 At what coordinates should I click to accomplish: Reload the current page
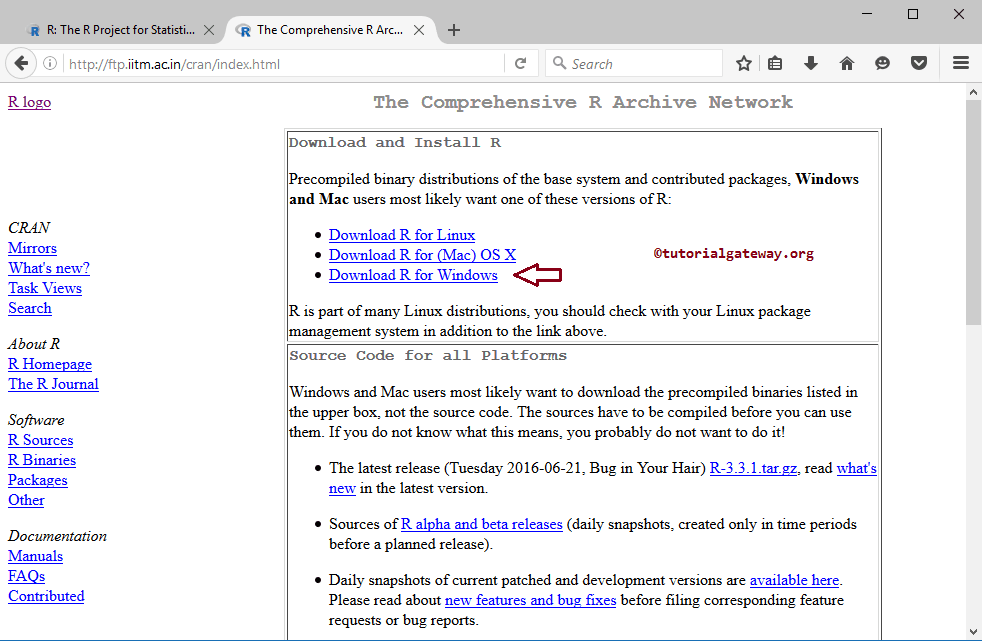pos(521,62)
